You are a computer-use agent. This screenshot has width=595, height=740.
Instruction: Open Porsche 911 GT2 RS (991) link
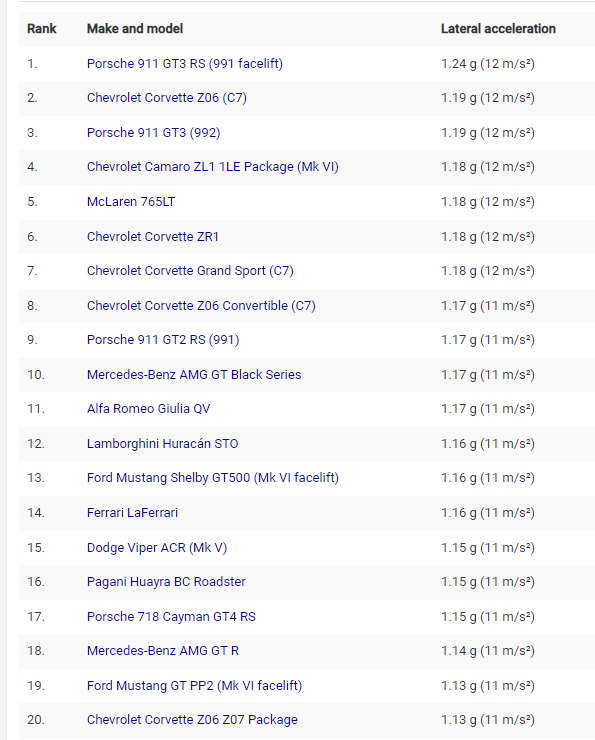(x=163, y=340)
